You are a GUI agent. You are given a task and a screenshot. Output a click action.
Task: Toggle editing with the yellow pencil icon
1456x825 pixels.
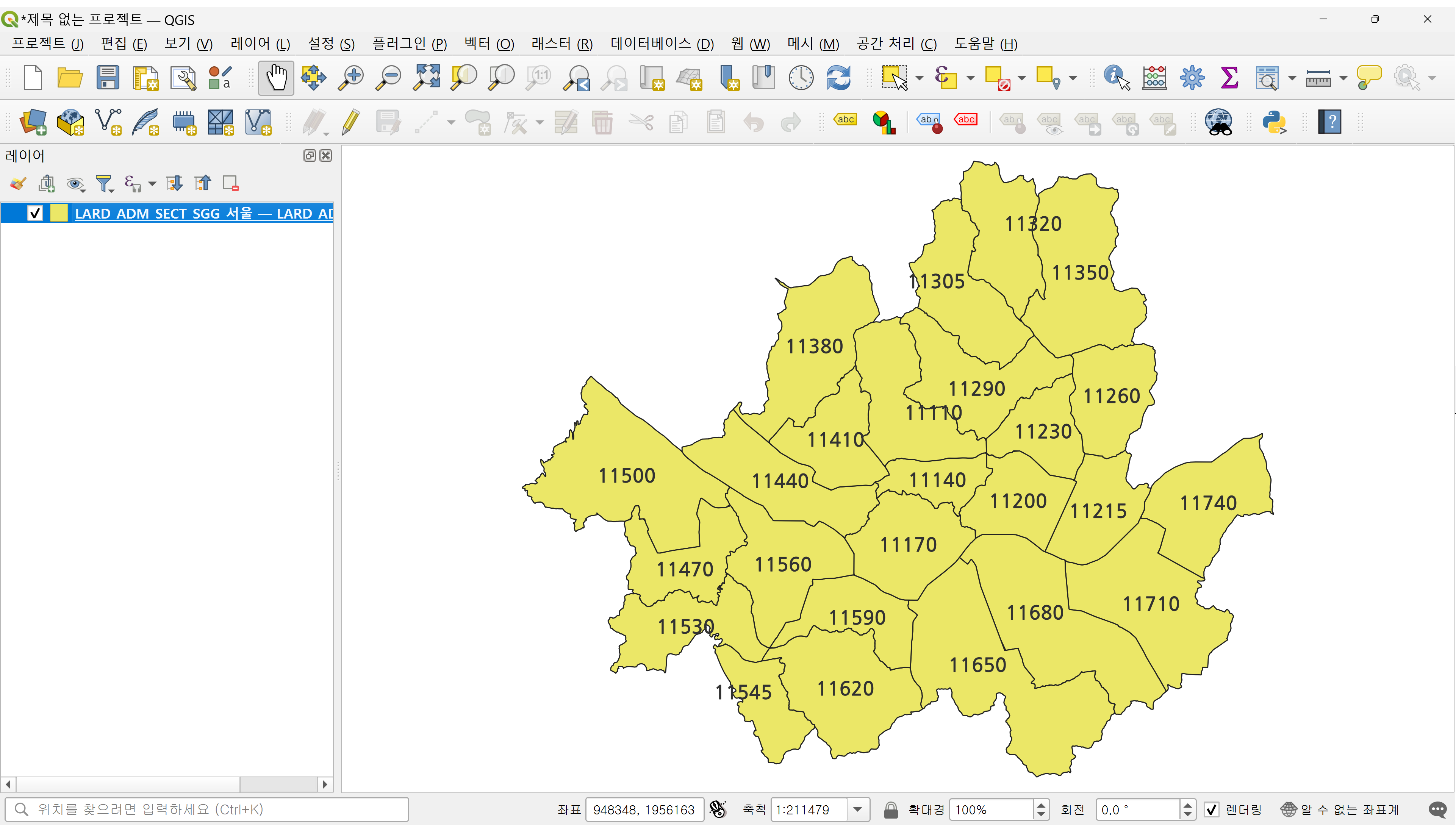(351, 122)
